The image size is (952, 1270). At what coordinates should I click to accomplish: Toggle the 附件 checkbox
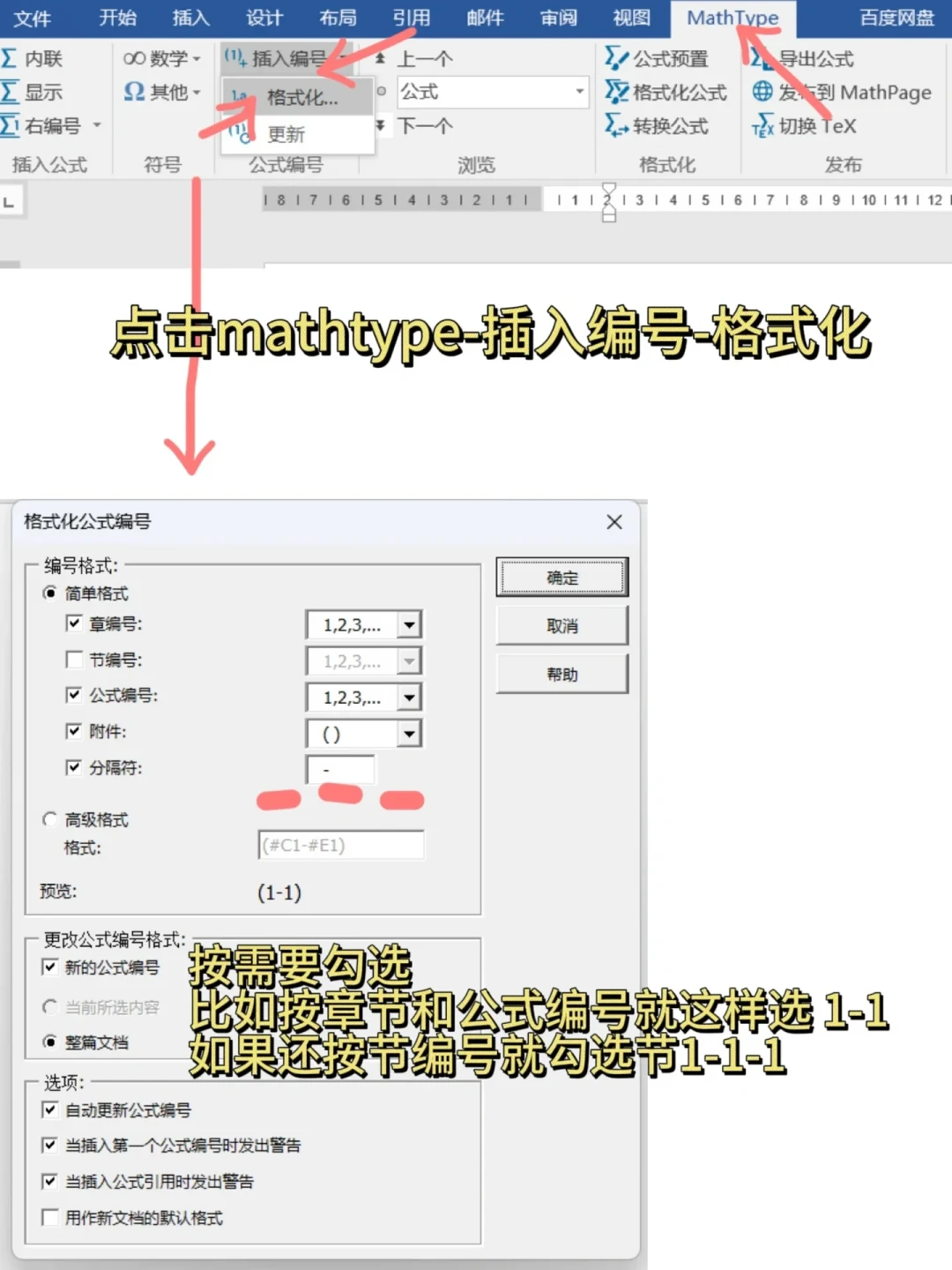pos(74,730)
